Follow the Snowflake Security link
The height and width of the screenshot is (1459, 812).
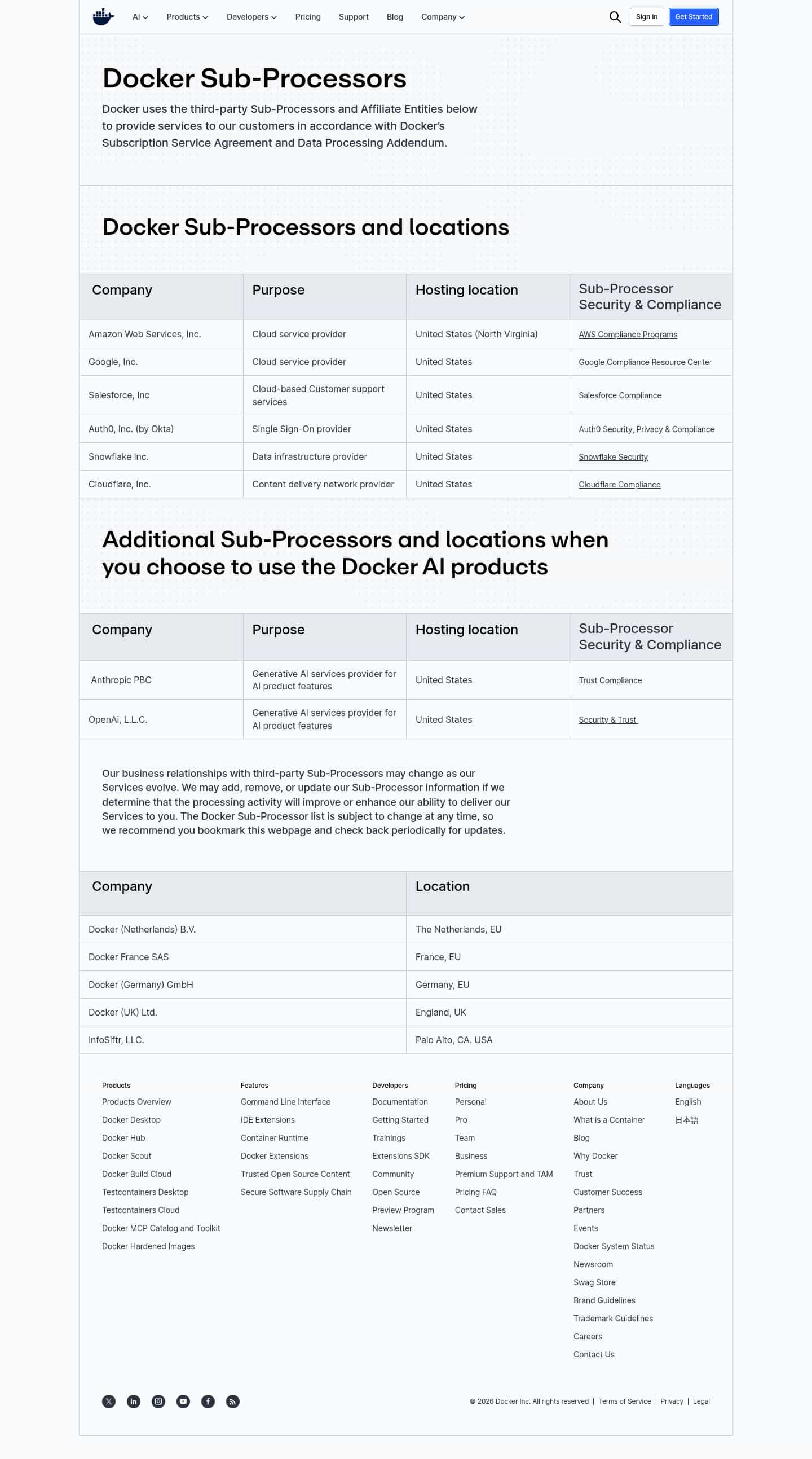tap(613, 457)
